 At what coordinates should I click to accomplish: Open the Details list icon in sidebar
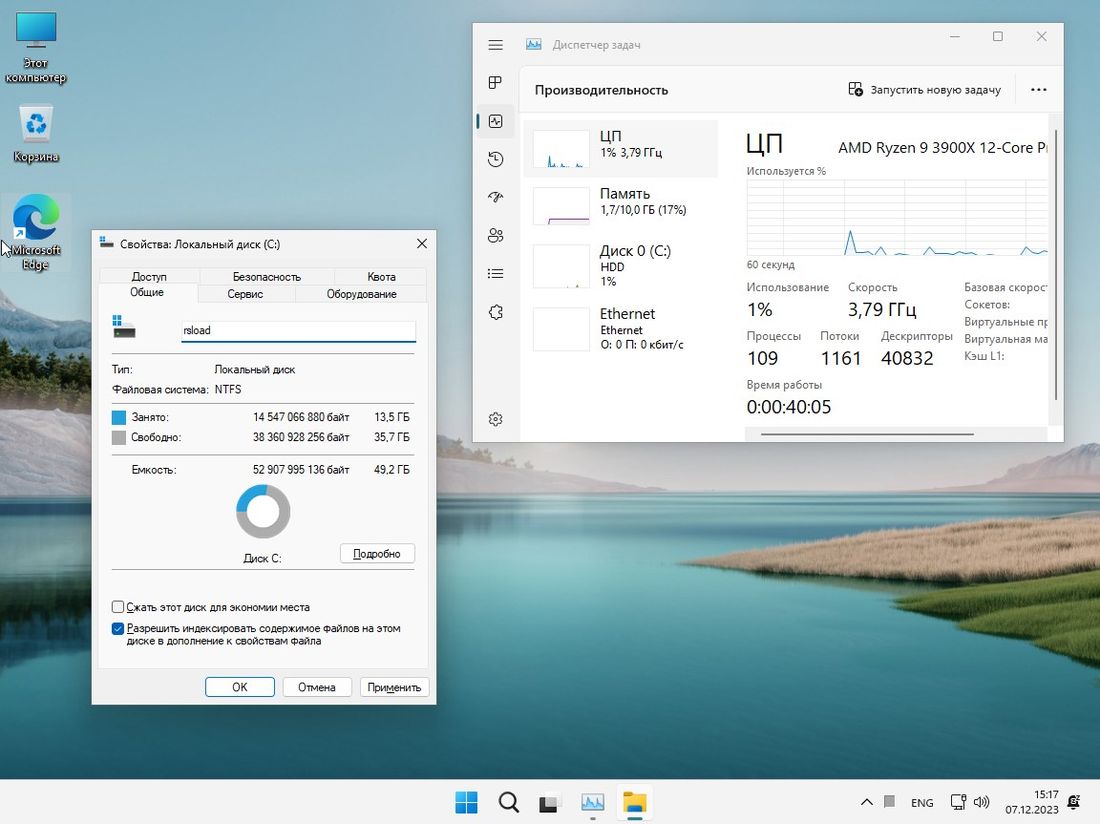[x=495, y=274]
